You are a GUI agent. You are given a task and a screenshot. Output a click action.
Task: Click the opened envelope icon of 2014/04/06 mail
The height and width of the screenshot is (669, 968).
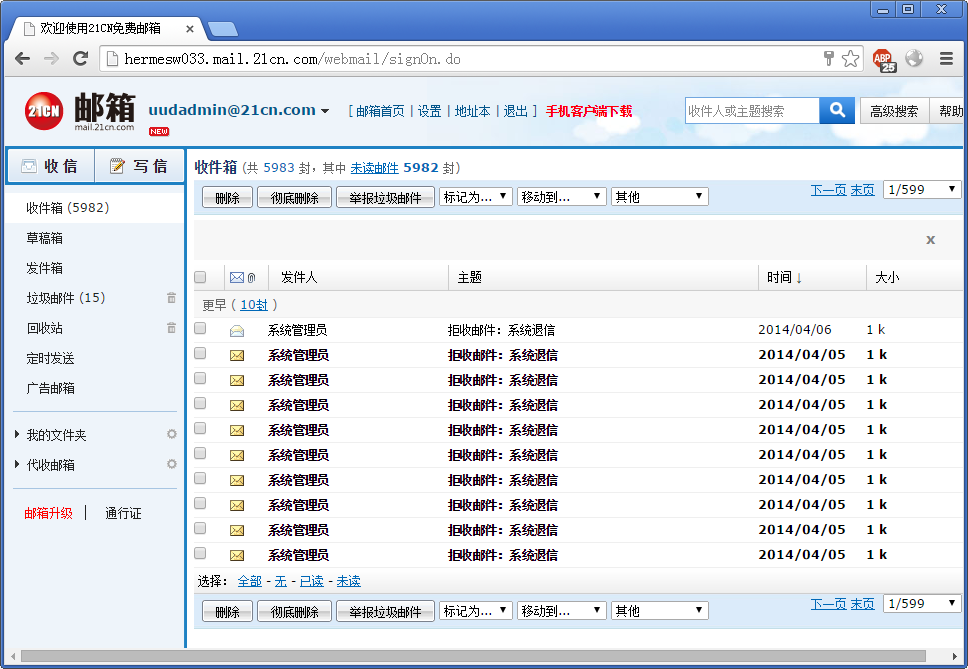[x=237, y=331]
